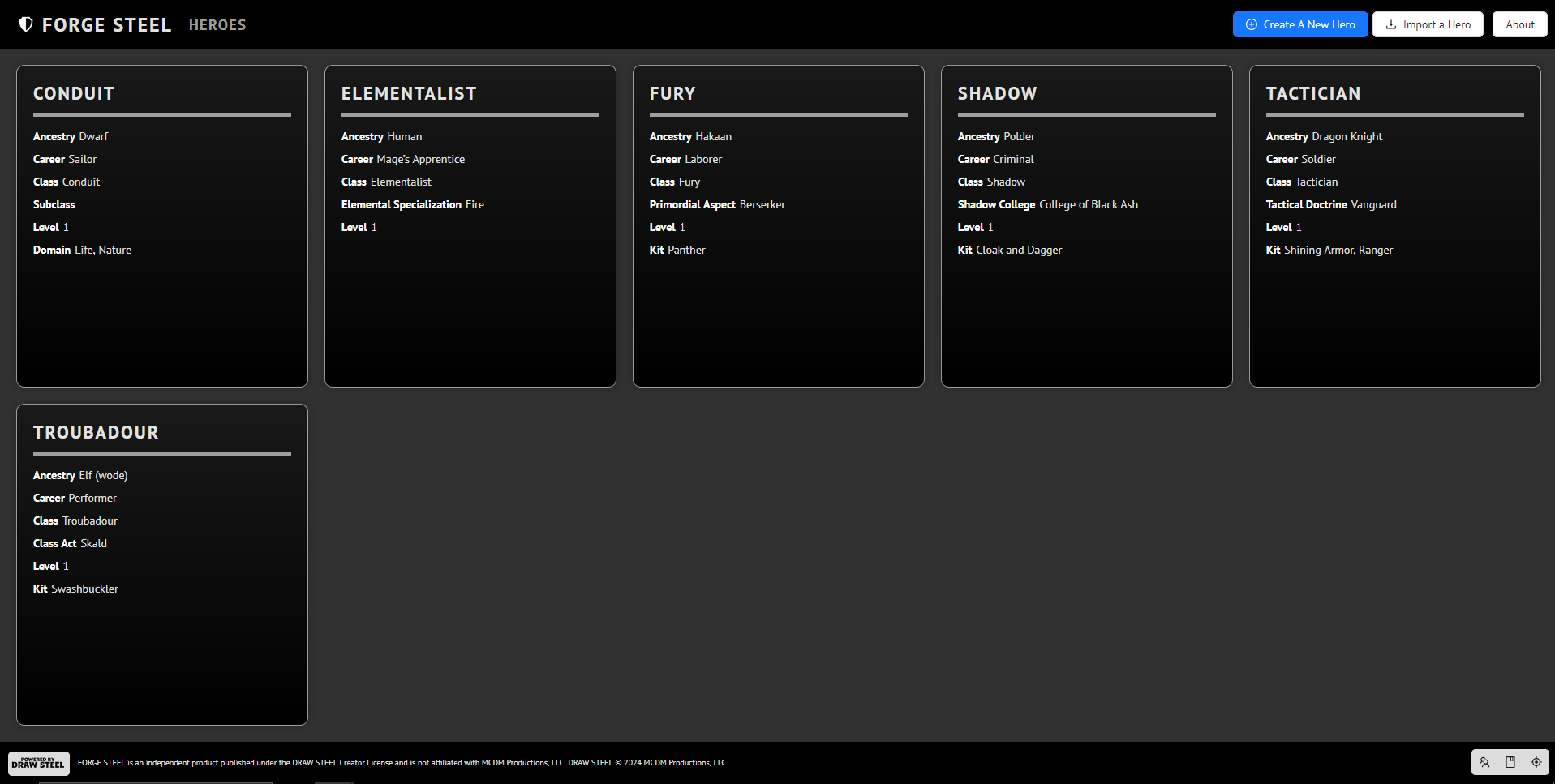Click the Forge Steel shield logo icon
Image resolution: width=1555 pixels, height=784 pixels.
(26, 24)
